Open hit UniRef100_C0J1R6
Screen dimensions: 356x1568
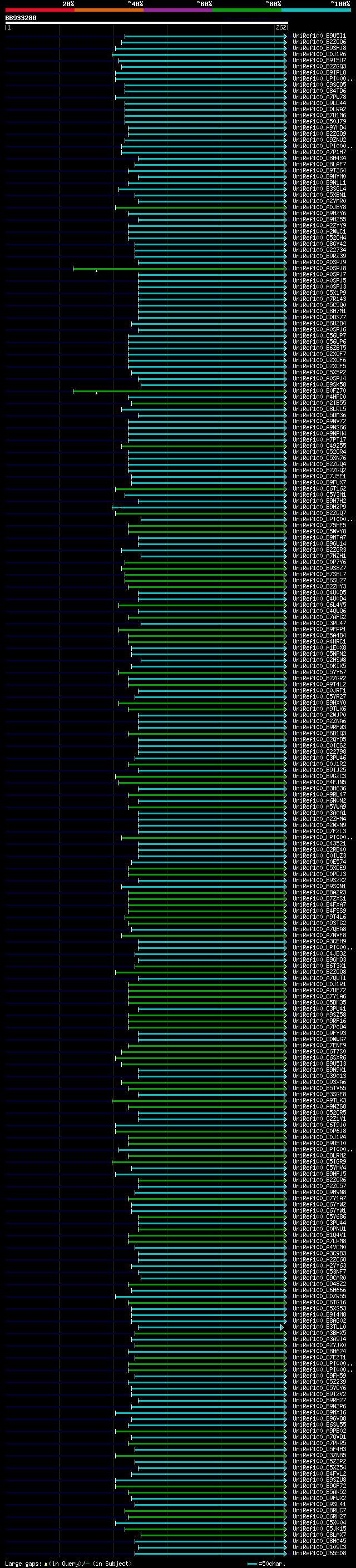point(319,54)
